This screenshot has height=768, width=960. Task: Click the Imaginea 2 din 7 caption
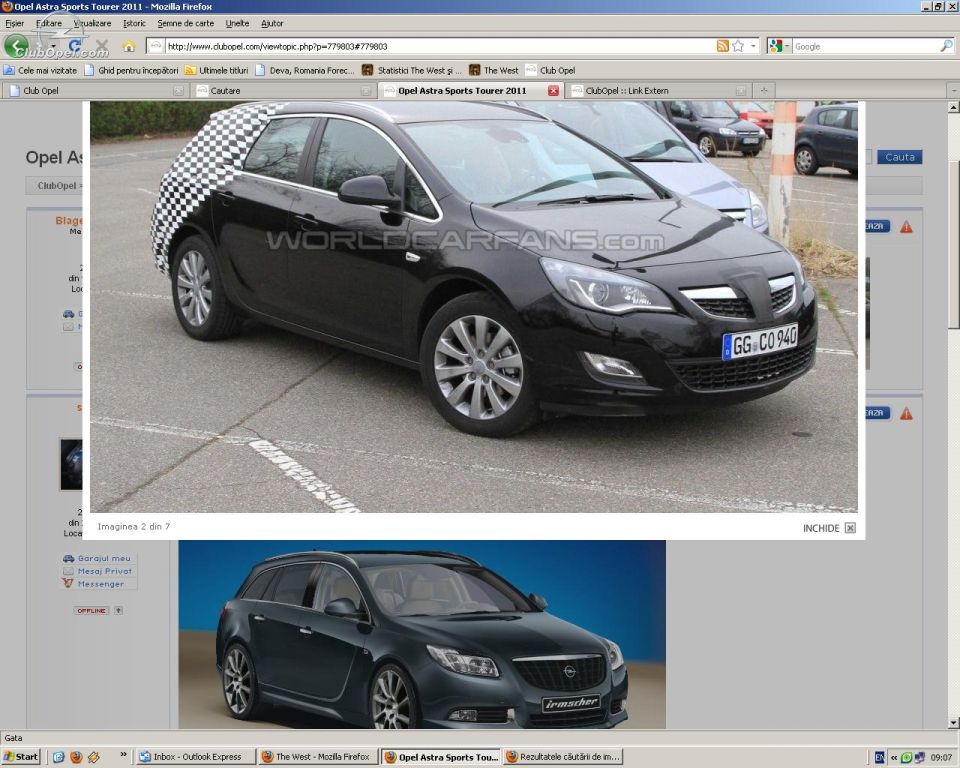point(133,527)
